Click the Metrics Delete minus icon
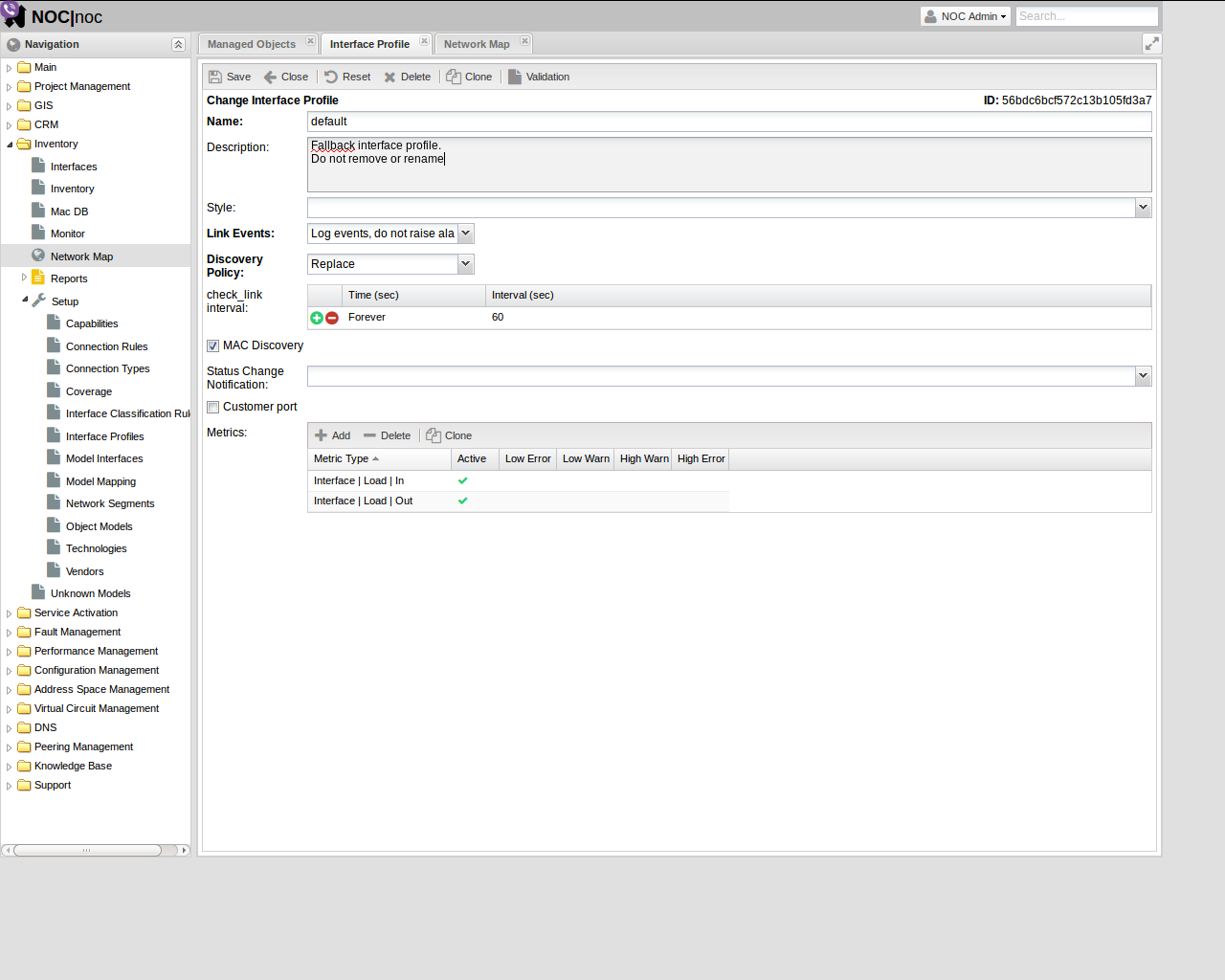Viewport: 1225px width, 980px height. [369, 435]
